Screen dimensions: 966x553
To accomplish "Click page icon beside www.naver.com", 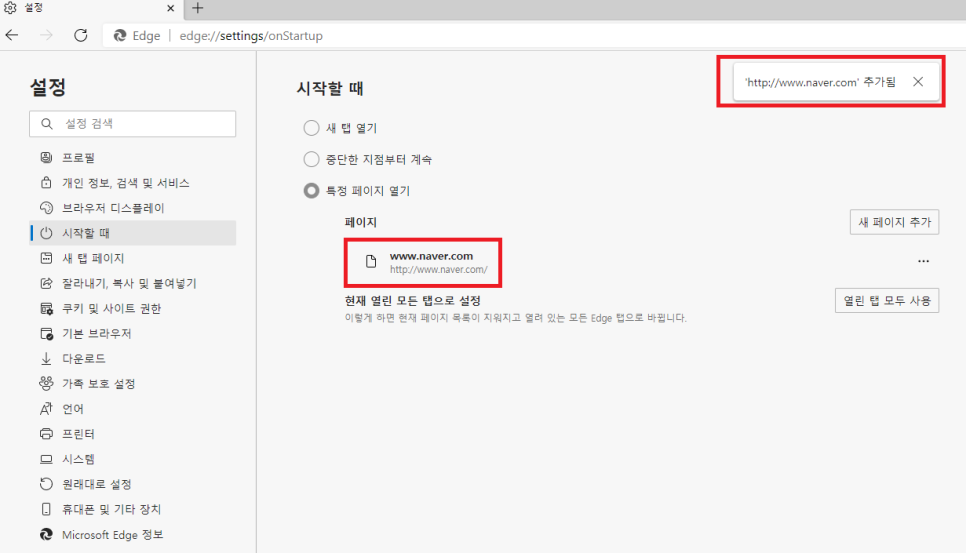I will [371, 261].
